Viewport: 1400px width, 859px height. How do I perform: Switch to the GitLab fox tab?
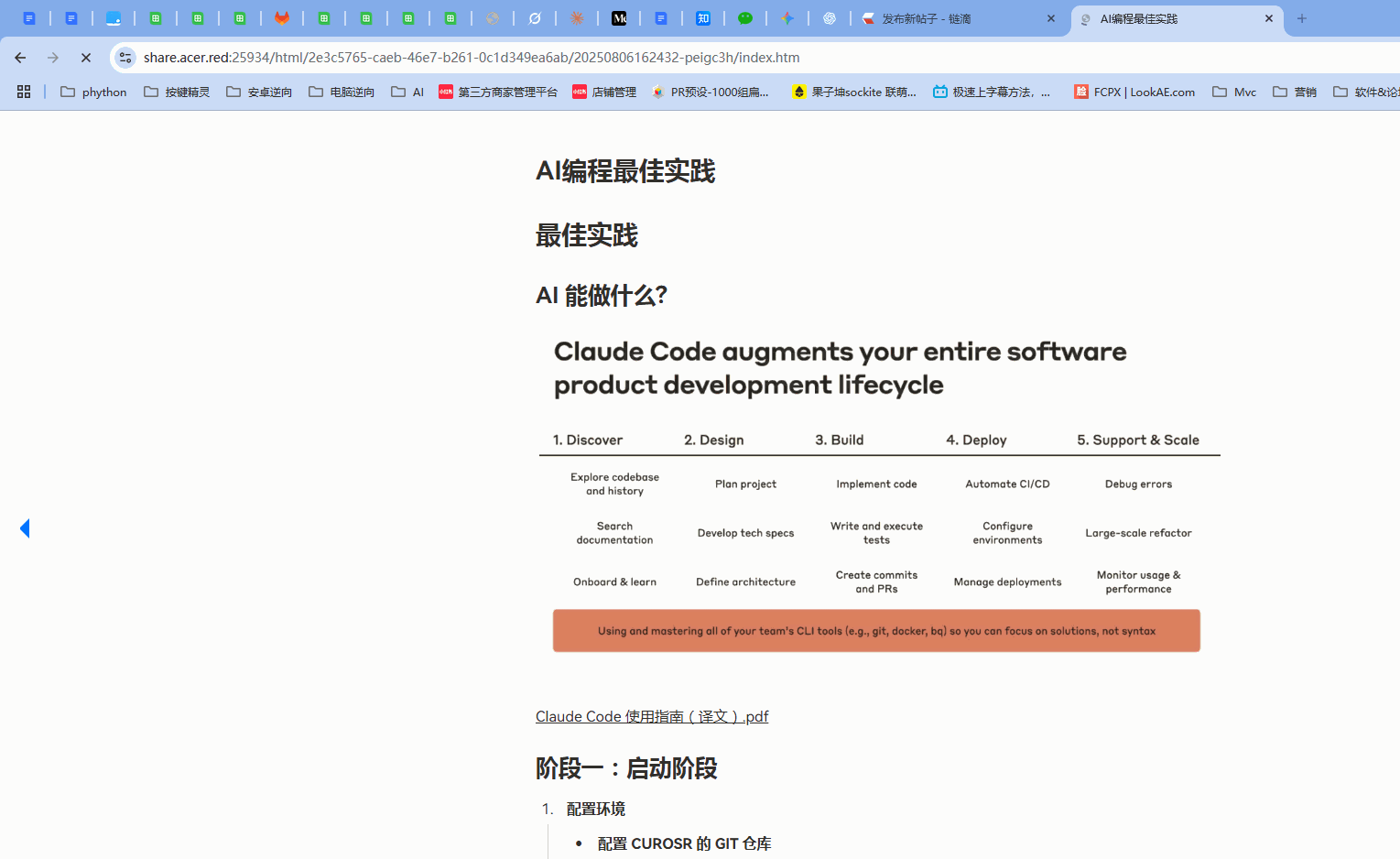(x=282, y=18)
